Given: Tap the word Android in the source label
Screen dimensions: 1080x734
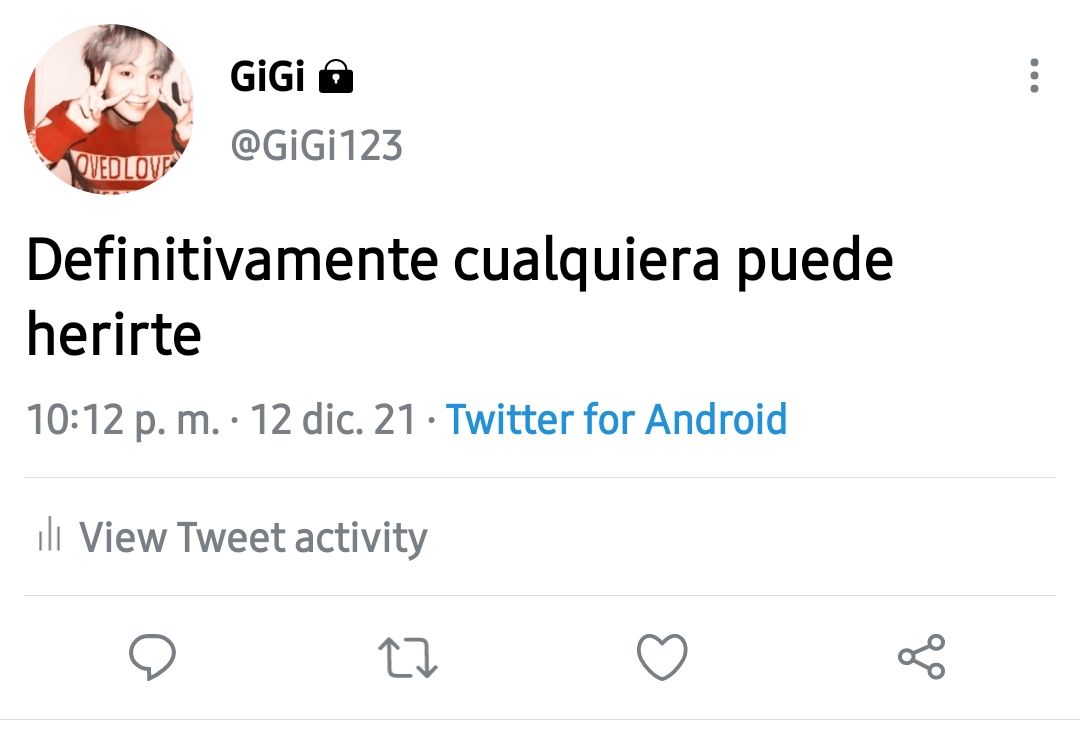Looking at the screenshot, I should (x=716, y=419).
